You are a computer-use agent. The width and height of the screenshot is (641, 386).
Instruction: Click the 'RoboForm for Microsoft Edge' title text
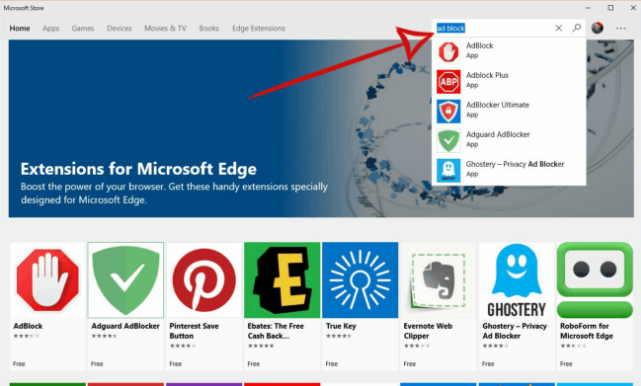point(587,331)
